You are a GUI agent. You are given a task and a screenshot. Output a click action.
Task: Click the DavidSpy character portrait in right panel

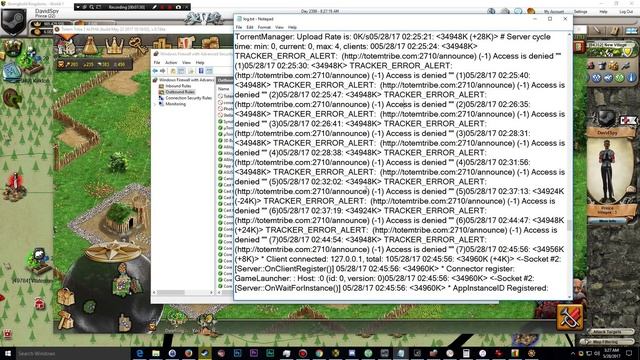pos(607,170)
